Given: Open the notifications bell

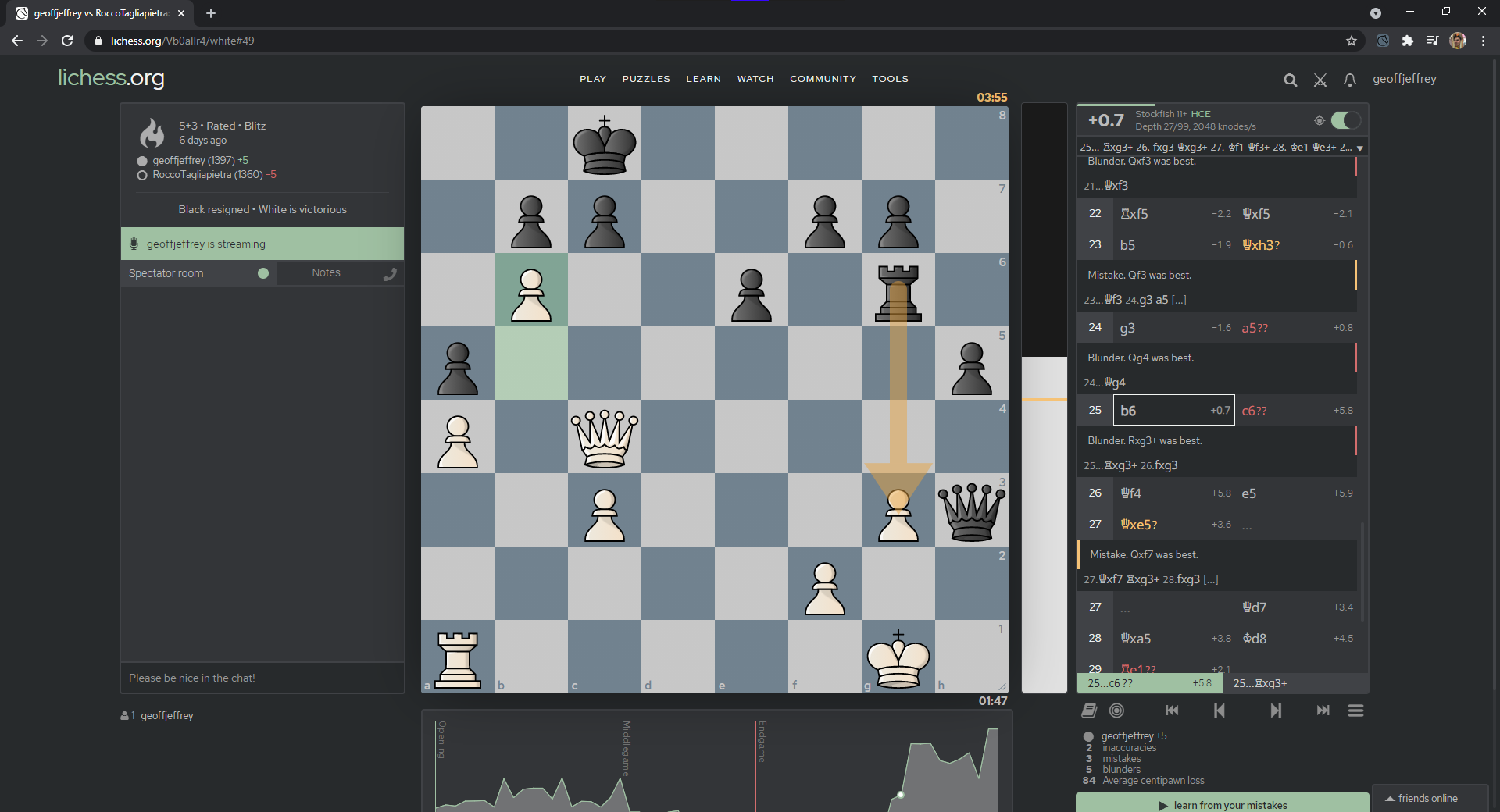Looking at the screenshot, I should [x=1349, y=80].
